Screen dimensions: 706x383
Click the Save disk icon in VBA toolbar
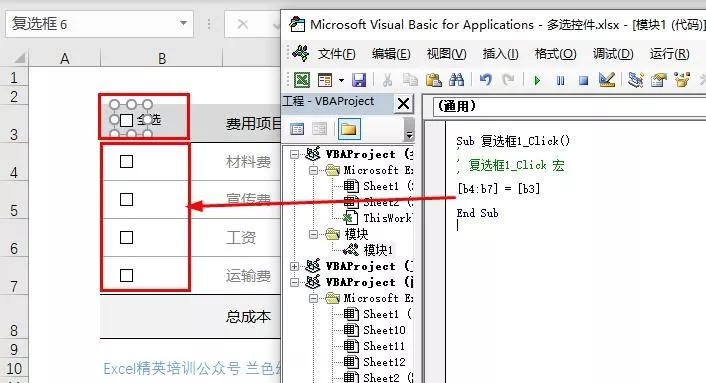pyautogui.click(x=358, y=81)
